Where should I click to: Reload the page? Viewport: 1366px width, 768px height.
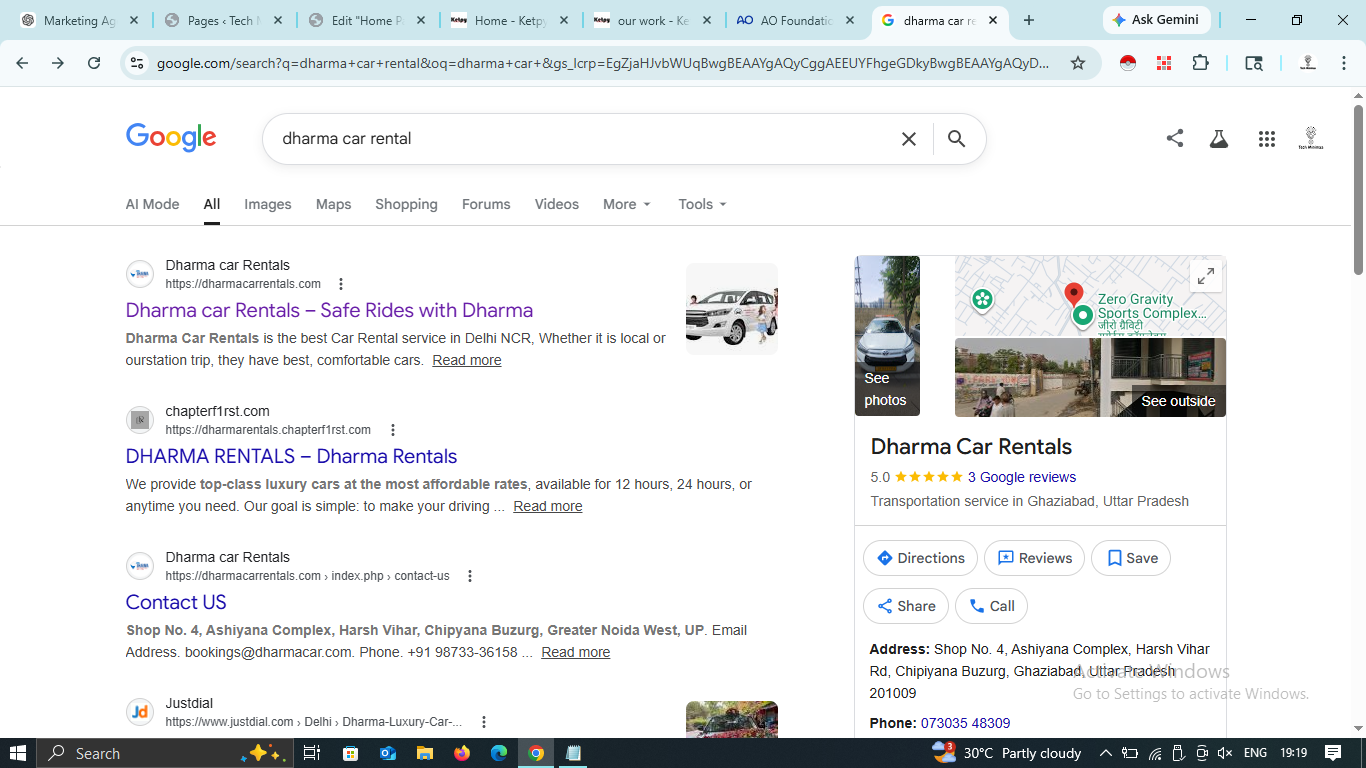click(94, 63)
